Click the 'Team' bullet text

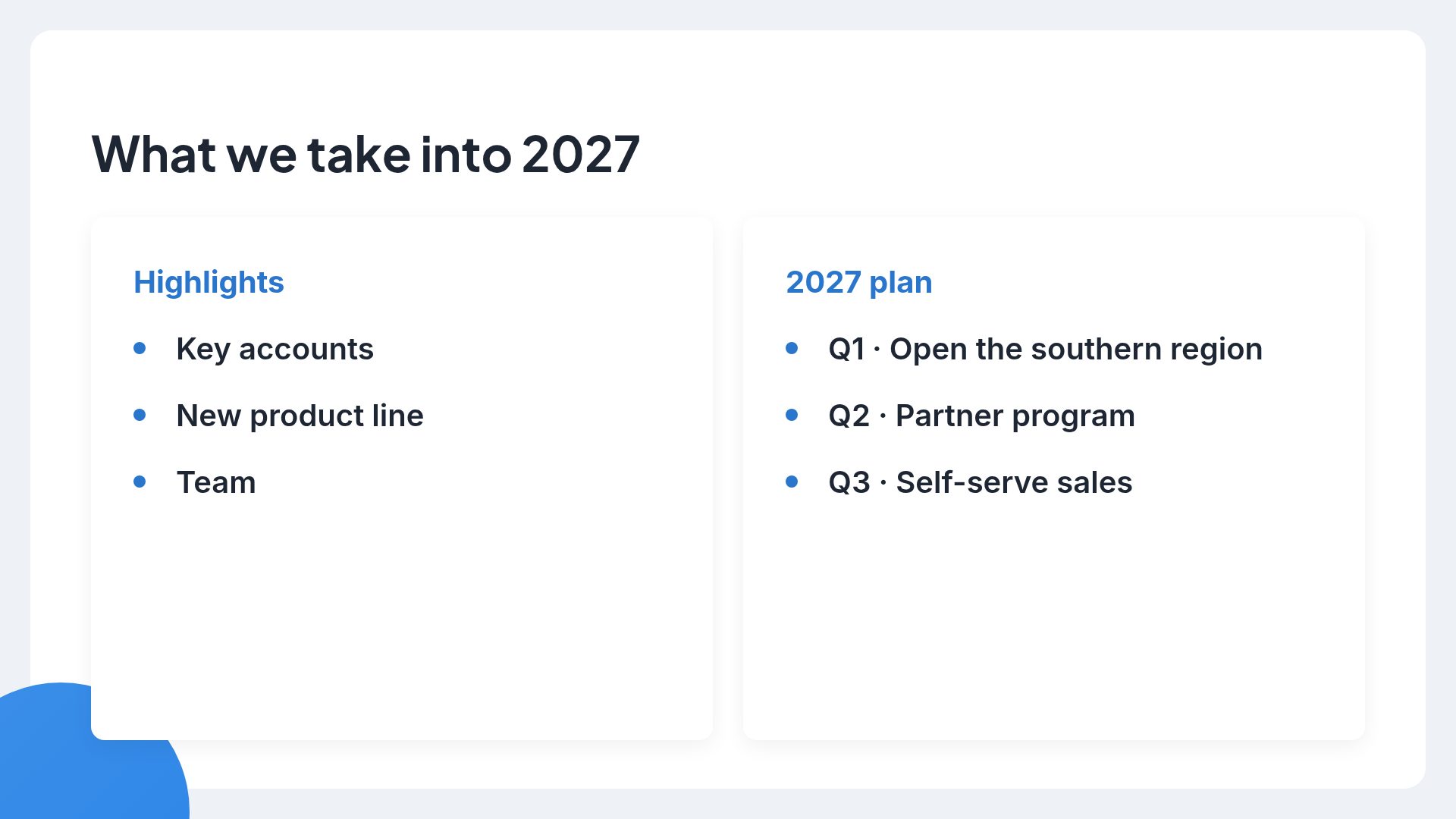(x=216, y=482)
